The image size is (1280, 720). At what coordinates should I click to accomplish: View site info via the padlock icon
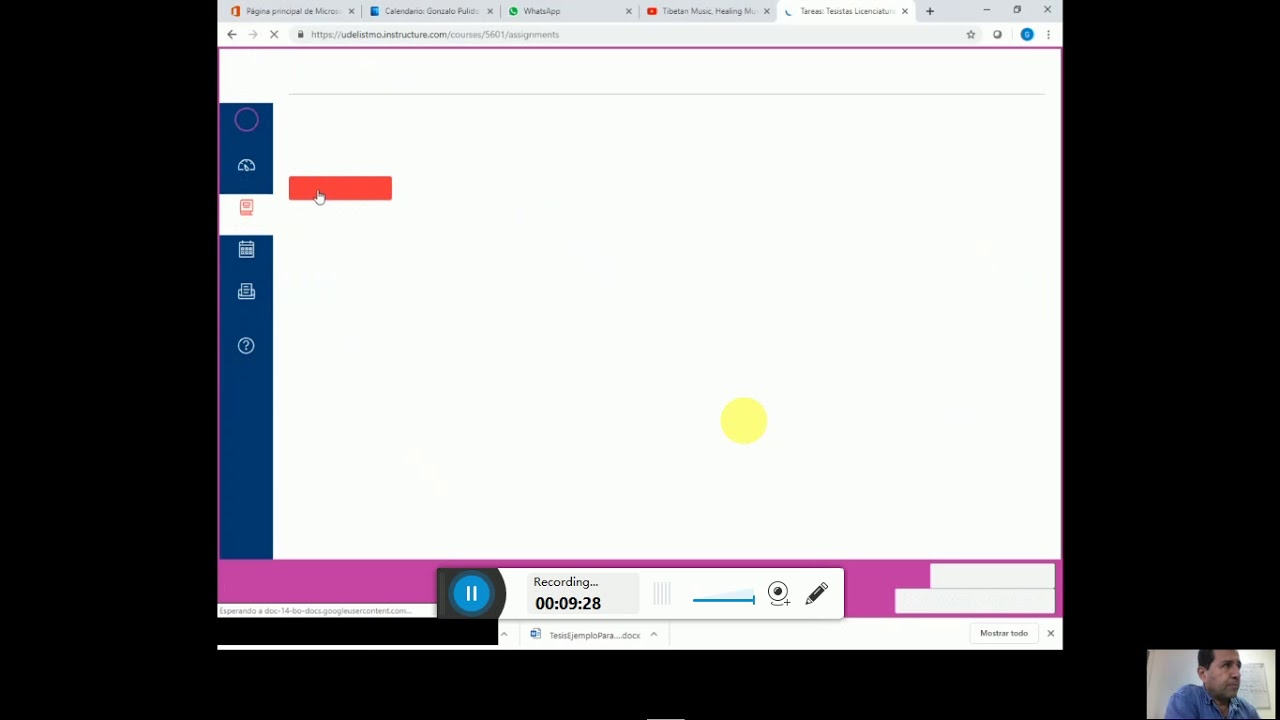click(x=300, y=34)
